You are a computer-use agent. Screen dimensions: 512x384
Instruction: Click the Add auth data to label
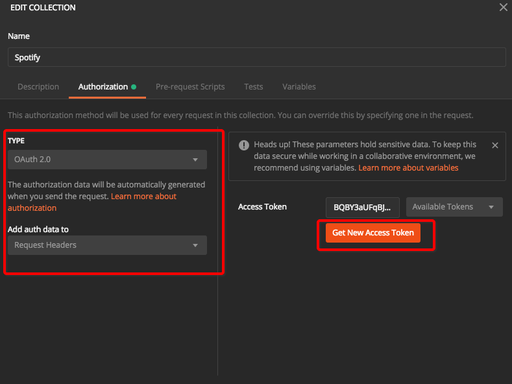[38, 229]
